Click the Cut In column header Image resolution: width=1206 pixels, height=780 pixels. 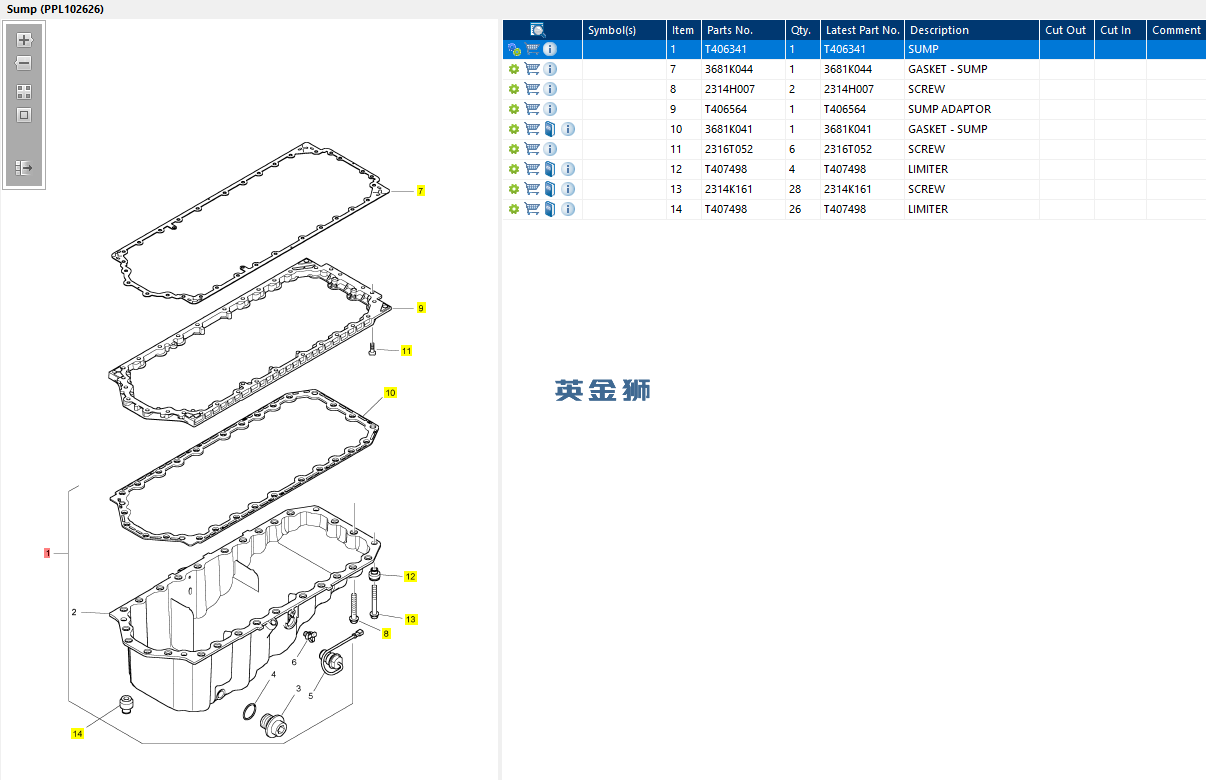point(1120,30)
